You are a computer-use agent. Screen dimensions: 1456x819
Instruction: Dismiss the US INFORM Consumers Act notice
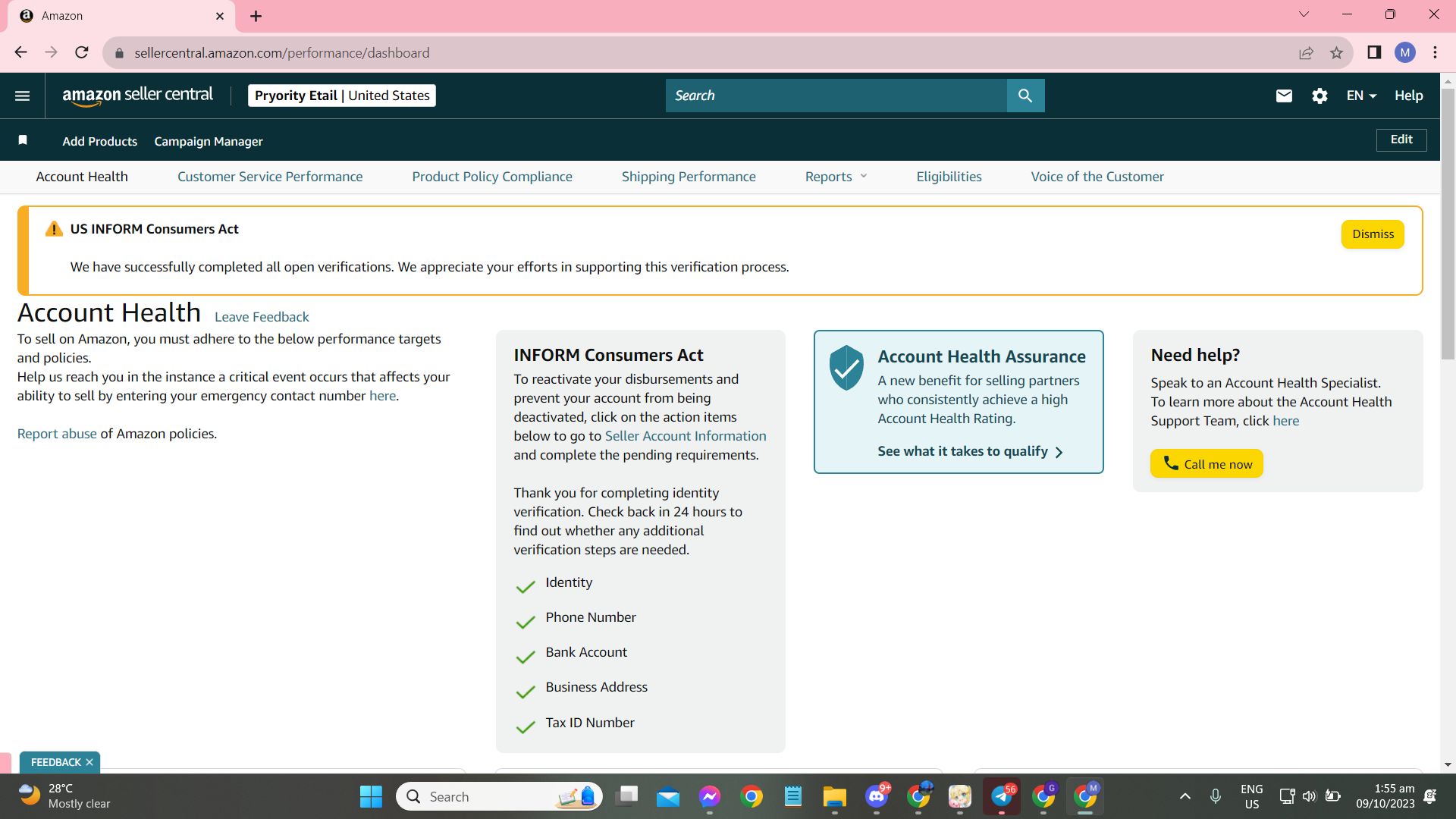1373,234
